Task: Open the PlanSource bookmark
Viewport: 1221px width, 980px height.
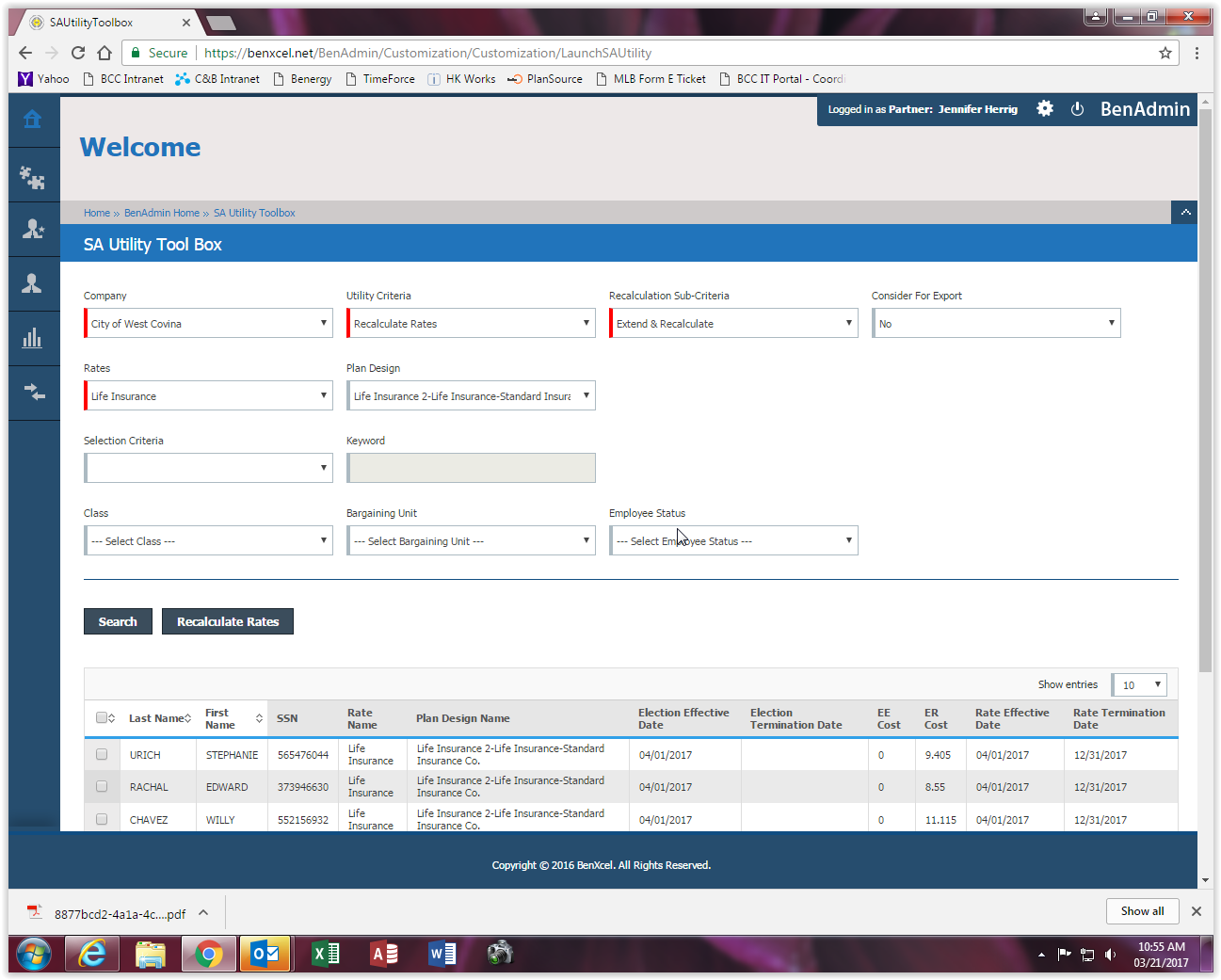Action: [x=545, y=79]
